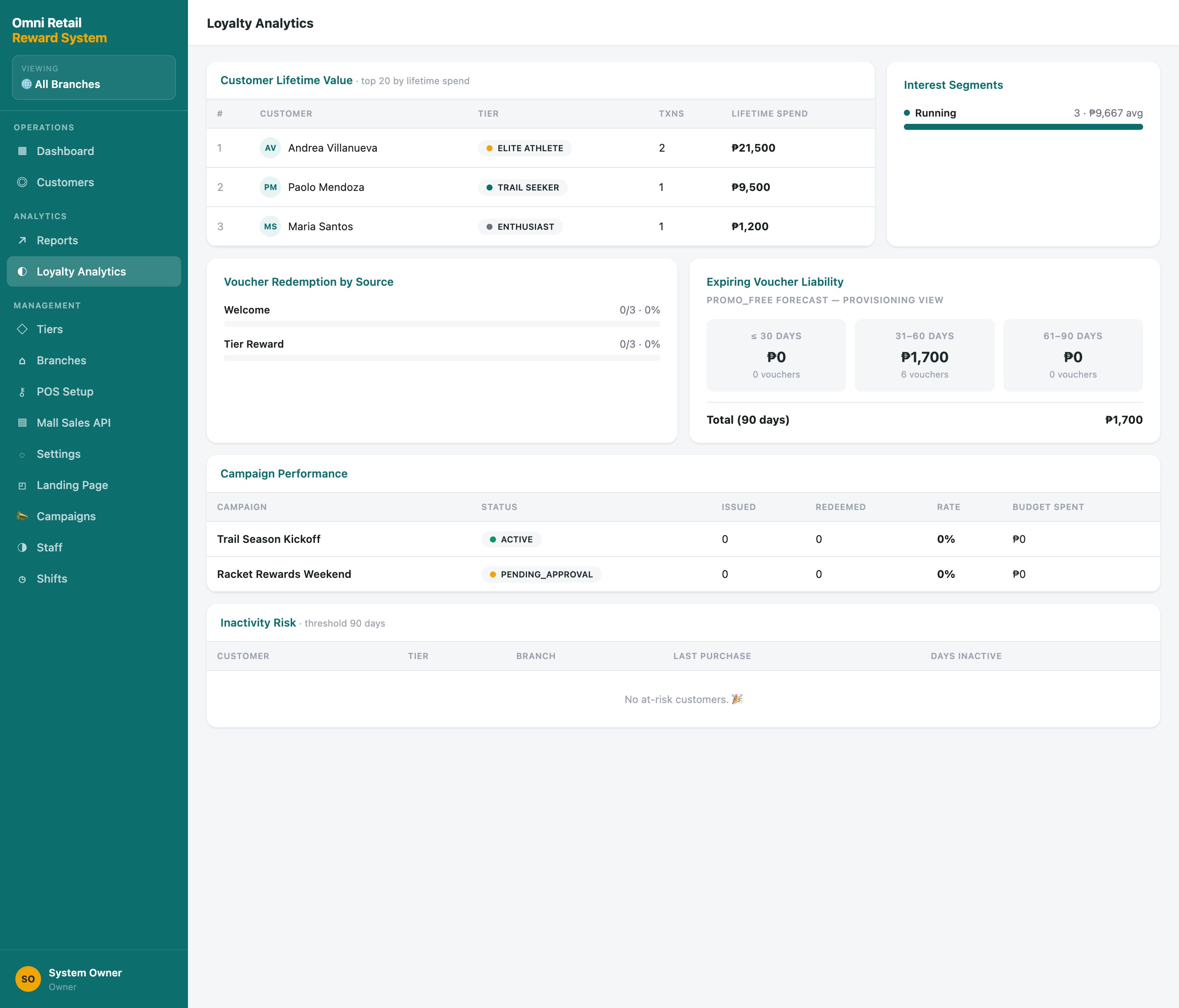The height and width of the screenshot is (1008, 1179).
Task: Open the All Branches viewing selector
Action: click(x=94, y=77)
